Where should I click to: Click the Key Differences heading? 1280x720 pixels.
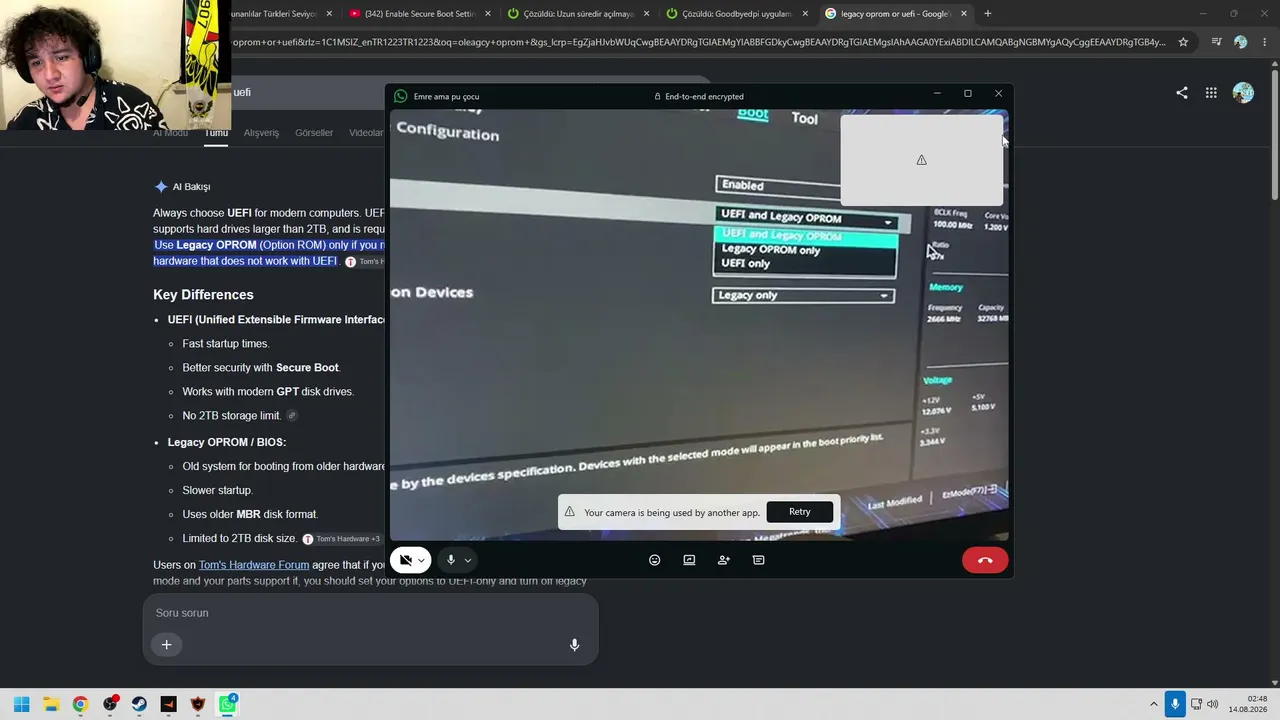[x=203, y=295]
